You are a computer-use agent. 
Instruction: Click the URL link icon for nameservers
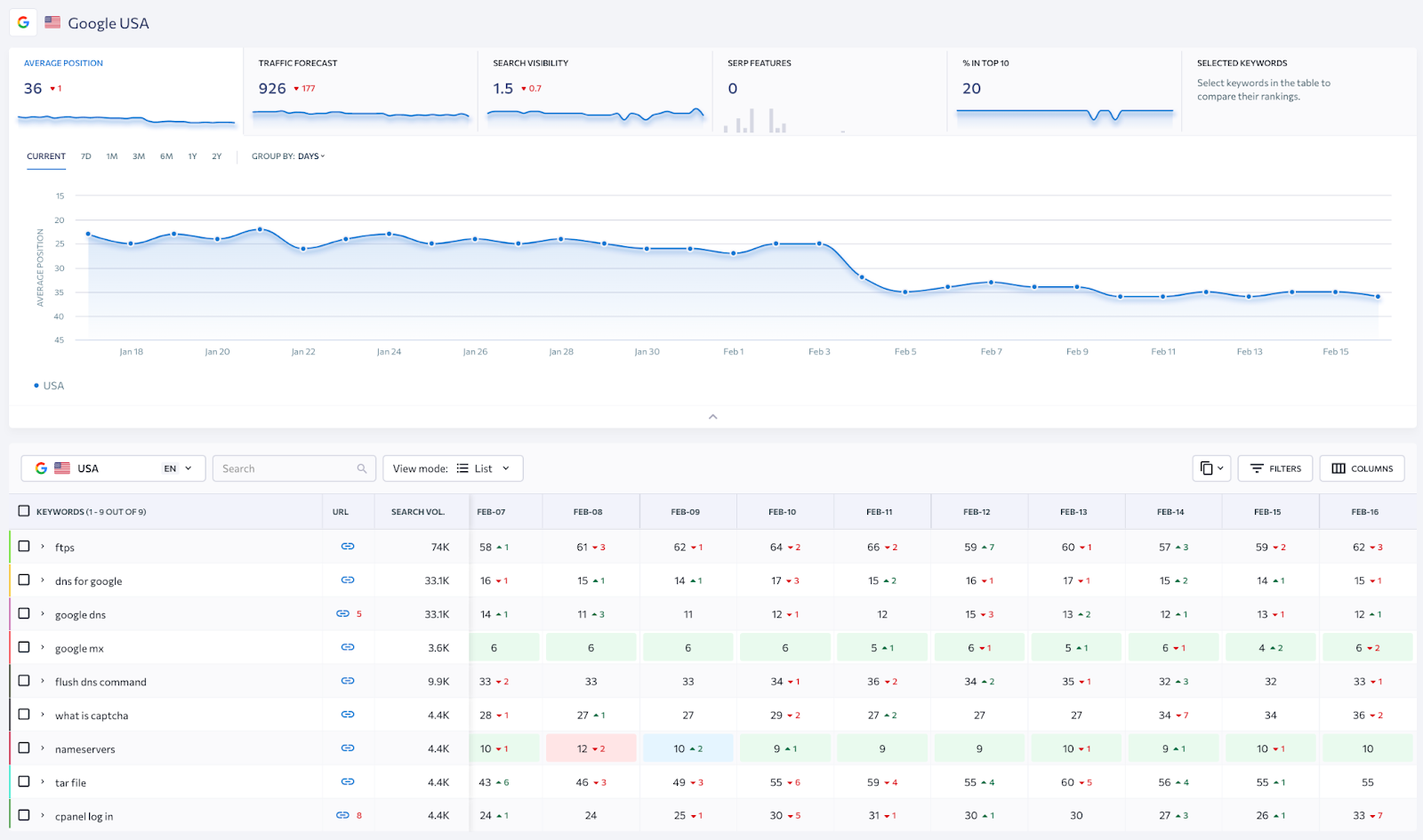(x=348, y=748)
